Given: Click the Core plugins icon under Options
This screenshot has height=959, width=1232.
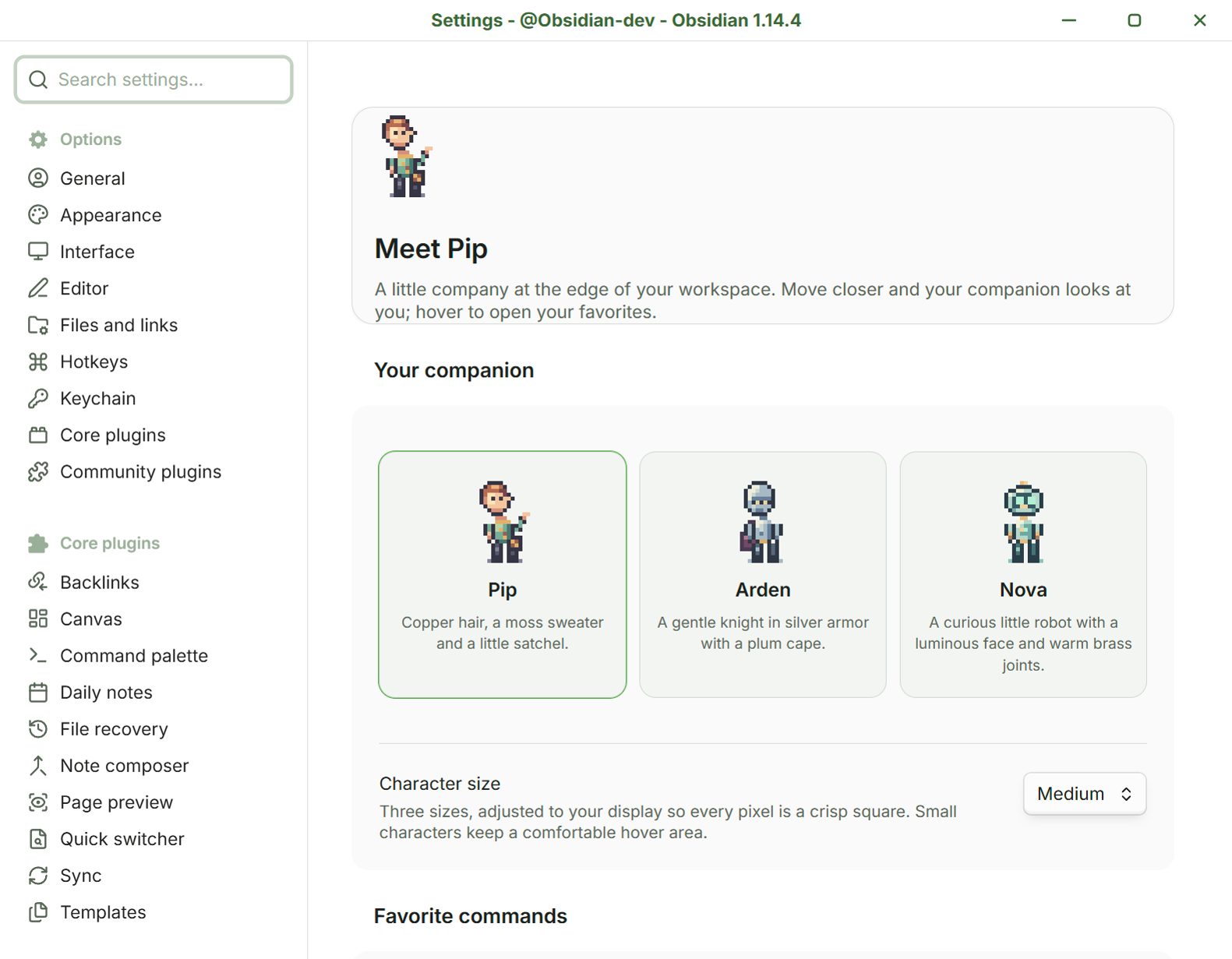Looking at the screenshot, I should pos(38,435).
